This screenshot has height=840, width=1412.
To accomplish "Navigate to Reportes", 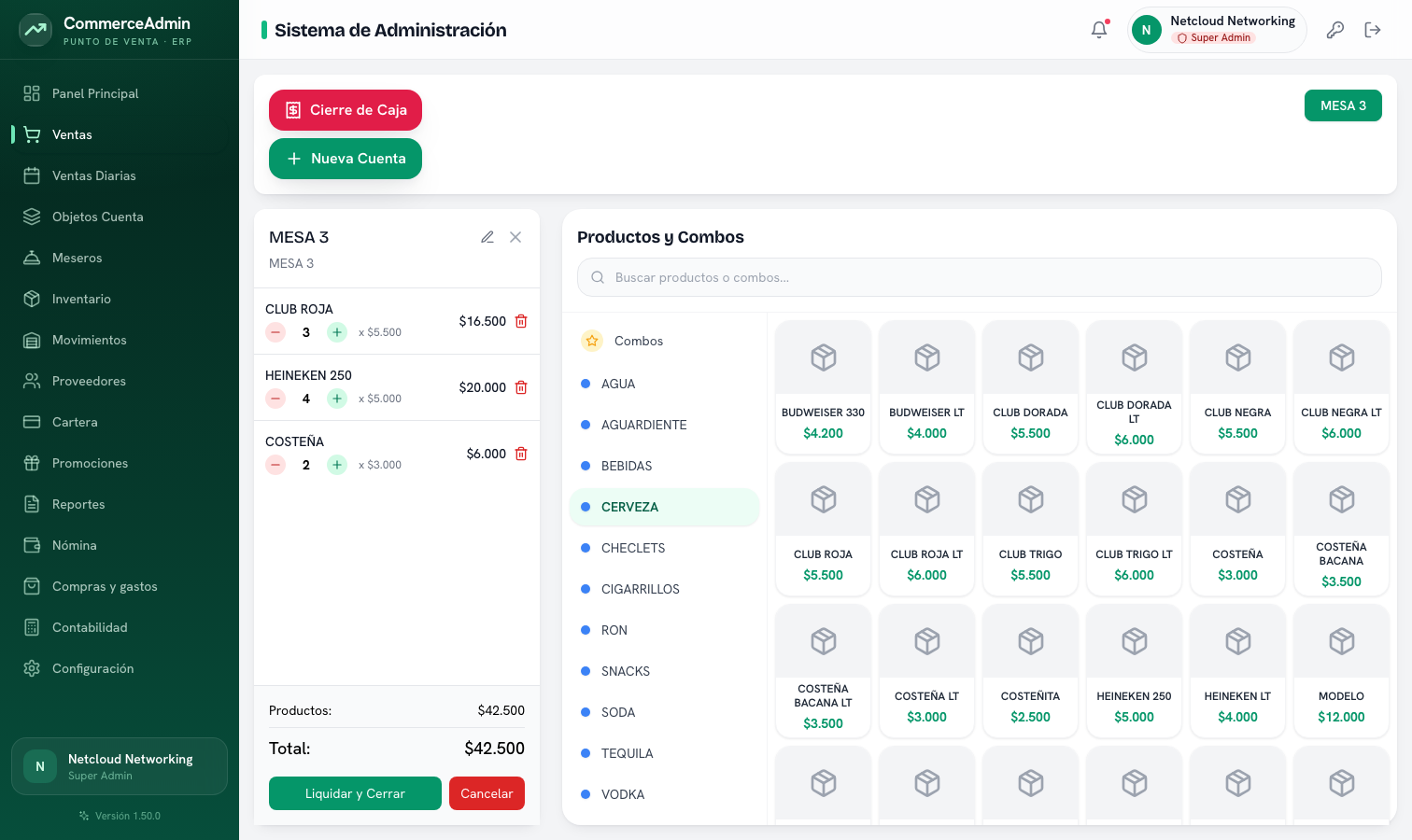I will [x=120, y=504].
